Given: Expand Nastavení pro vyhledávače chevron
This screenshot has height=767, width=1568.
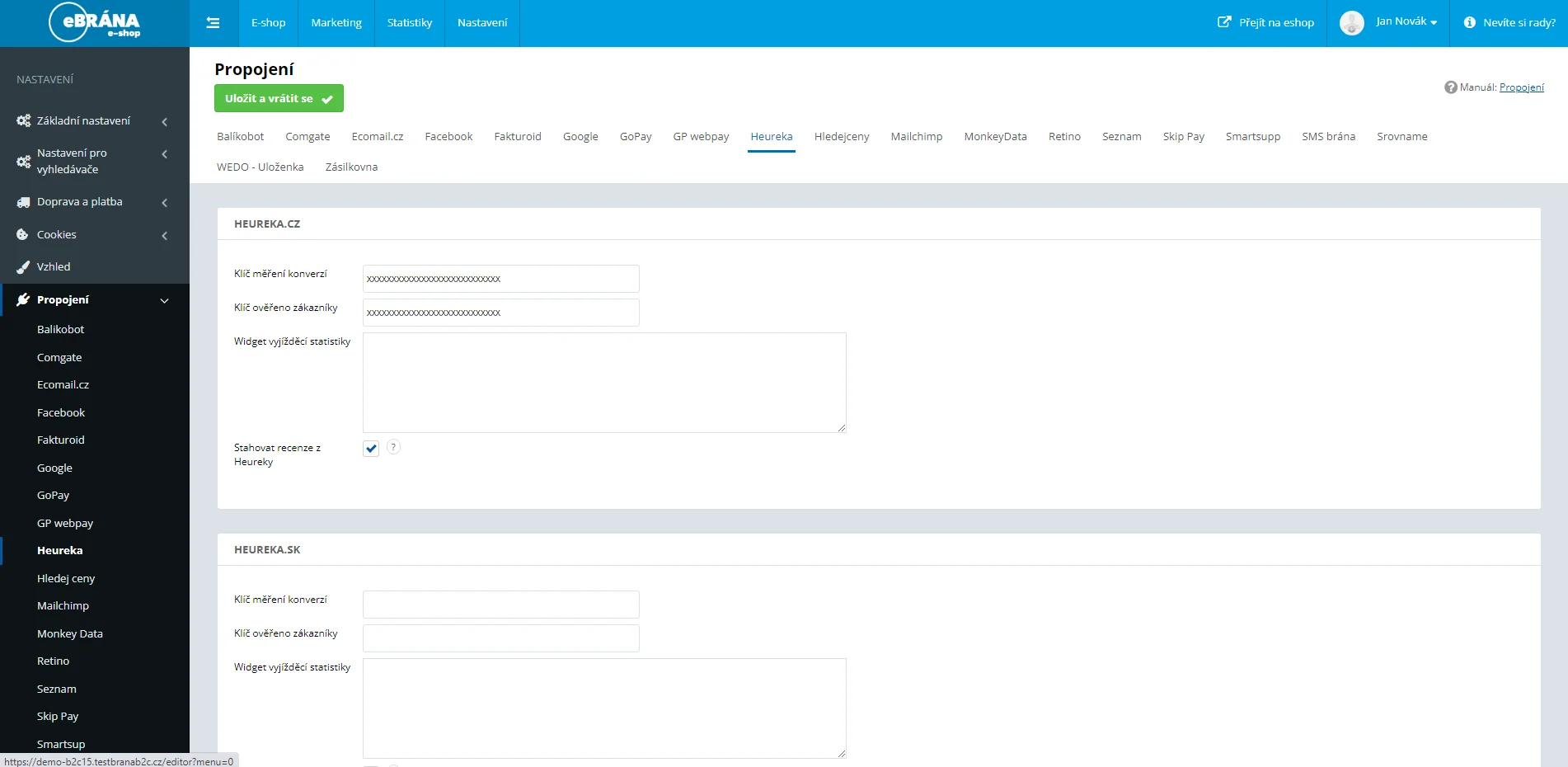Looking at the screenshot, I should point(165,154).
